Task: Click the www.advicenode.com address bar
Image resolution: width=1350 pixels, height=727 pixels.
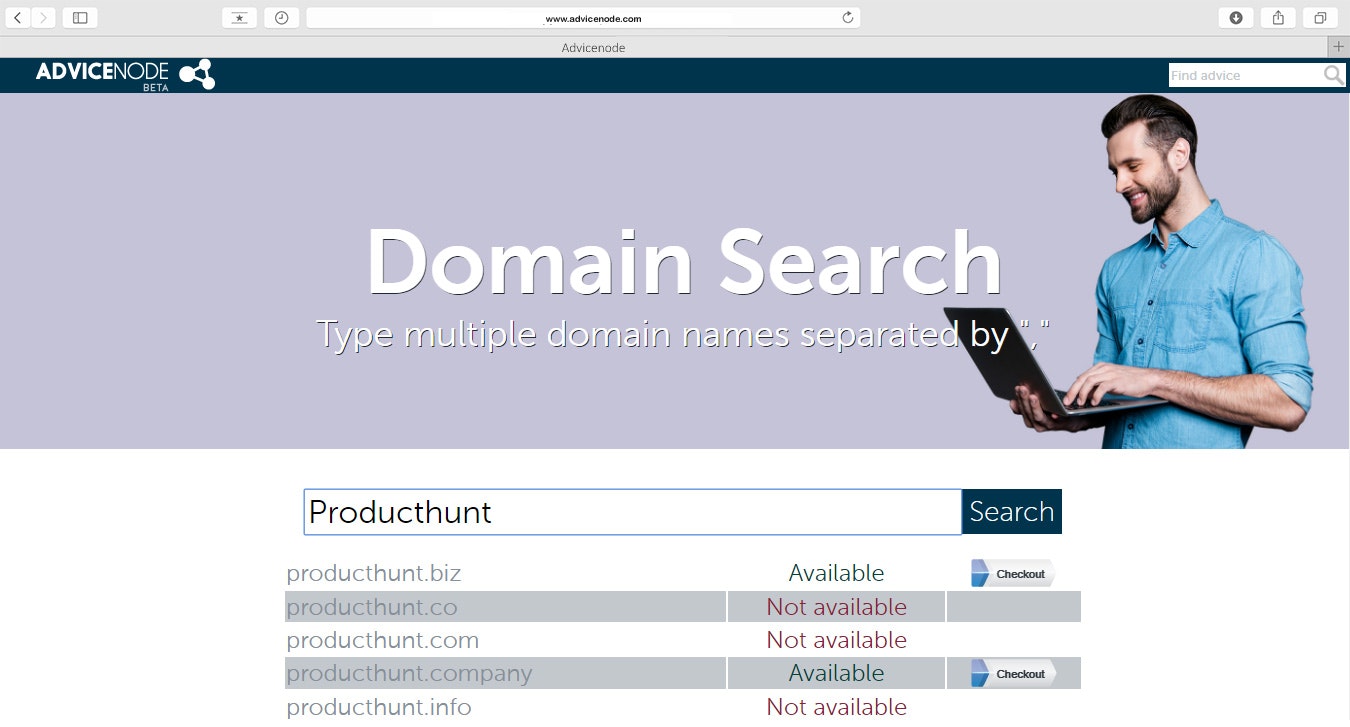Action: click(583, 17)
